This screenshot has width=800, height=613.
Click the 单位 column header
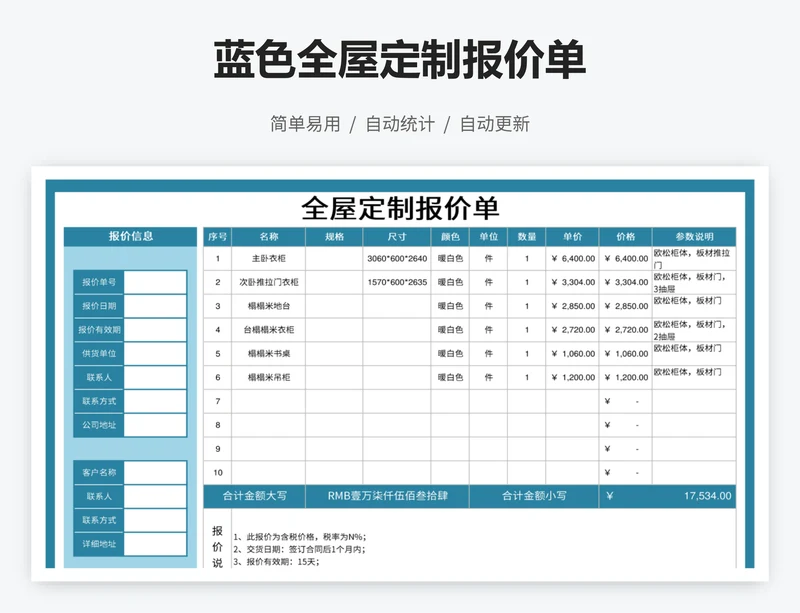[488, 237]
